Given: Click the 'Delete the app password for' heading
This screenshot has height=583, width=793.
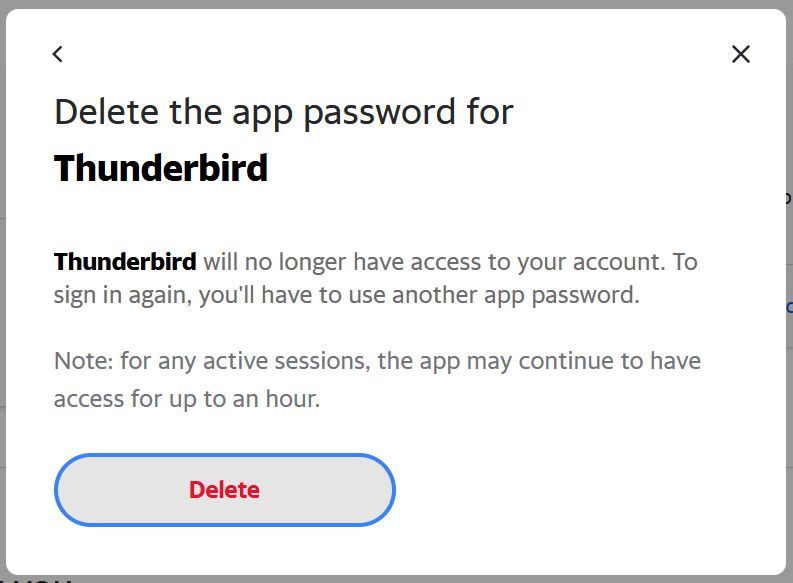Looking at the screenshot, I should click(x=283, y=111).
